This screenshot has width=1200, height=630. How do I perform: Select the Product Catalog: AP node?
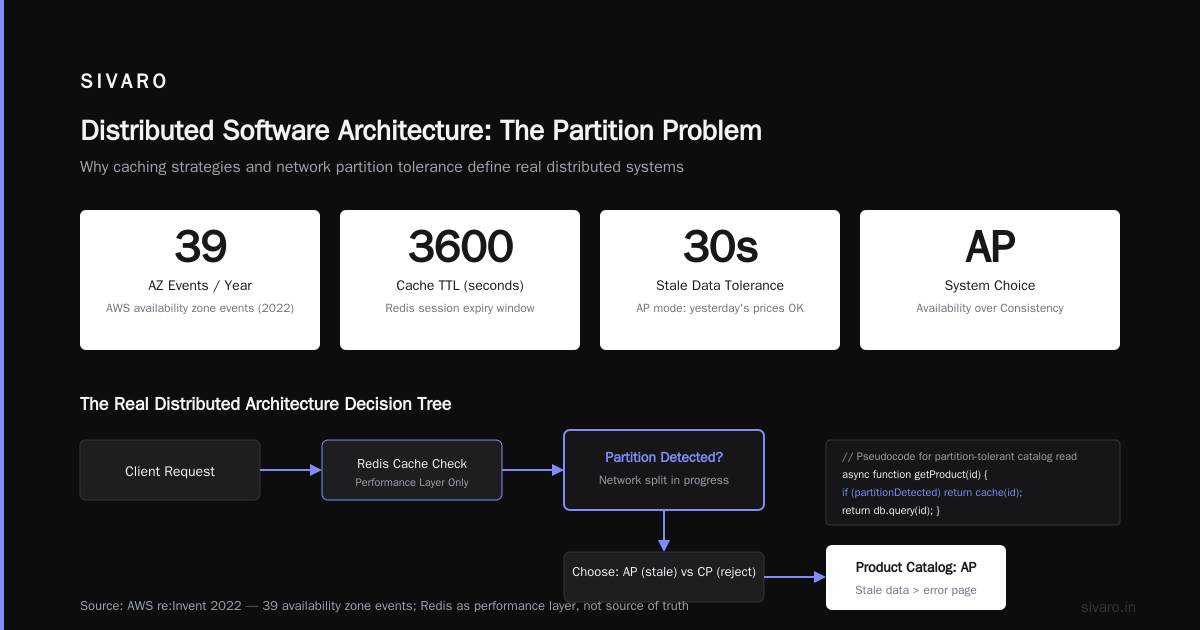coord(916,577)
